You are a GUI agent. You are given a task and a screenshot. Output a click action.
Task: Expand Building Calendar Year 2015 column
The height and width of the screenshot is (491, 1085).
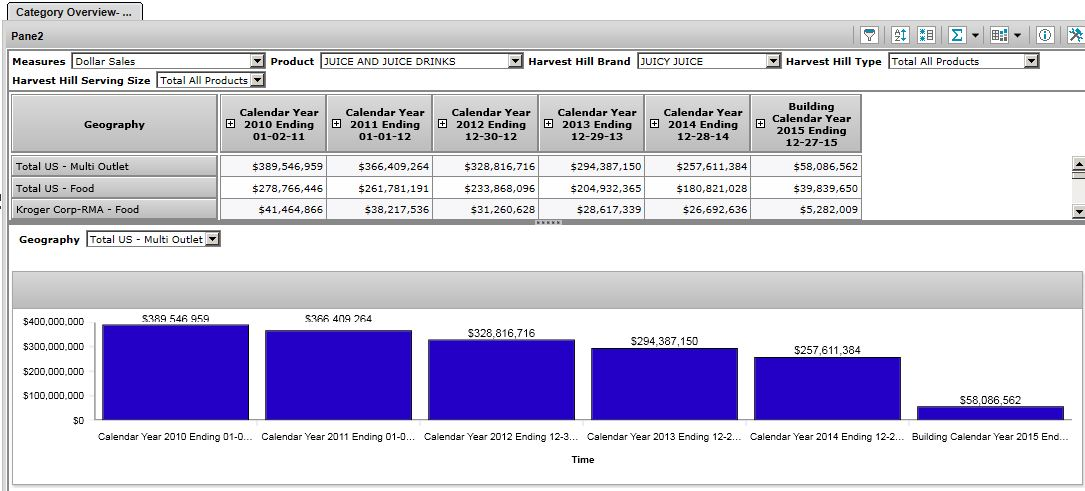point(761,124)
